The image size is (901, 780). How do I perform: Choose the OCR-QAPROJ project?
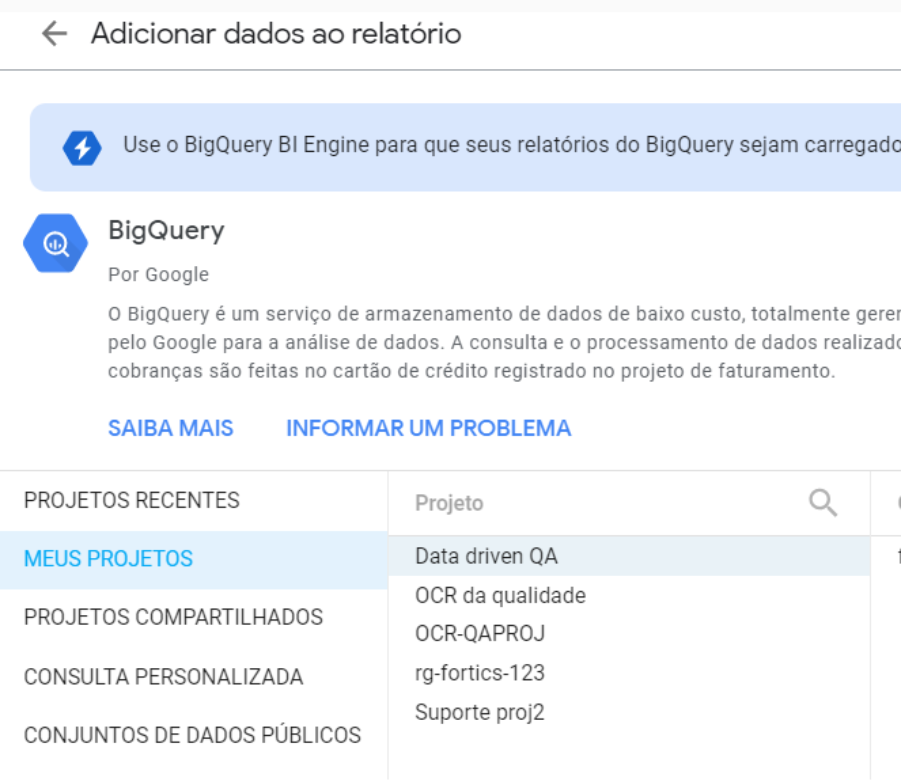[x=629, y=634]
